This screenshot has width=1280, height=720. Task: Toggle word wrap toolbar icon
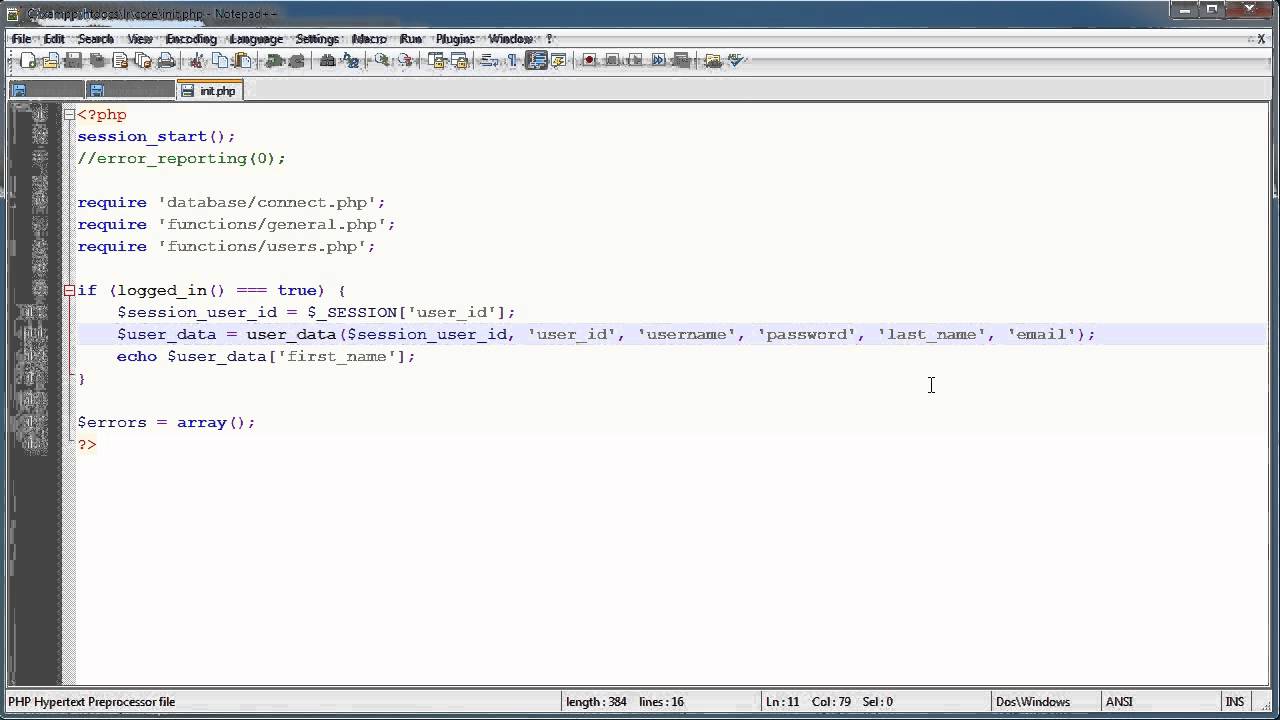[488, 61]
